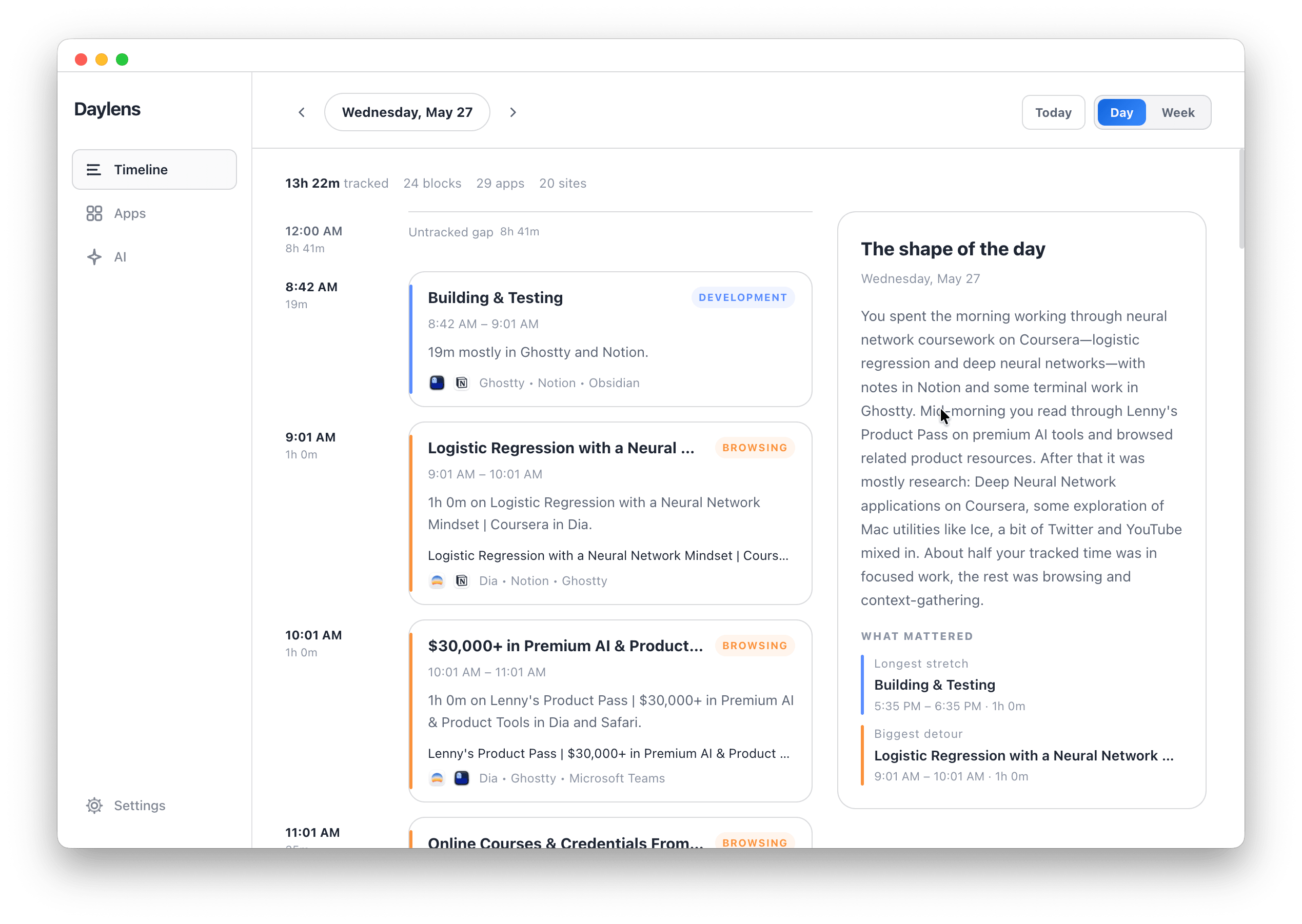The width and height of the screenshot is (1302, 924).
Task: Click Notion icon in Building & Testing card
Action: point(462,383)
